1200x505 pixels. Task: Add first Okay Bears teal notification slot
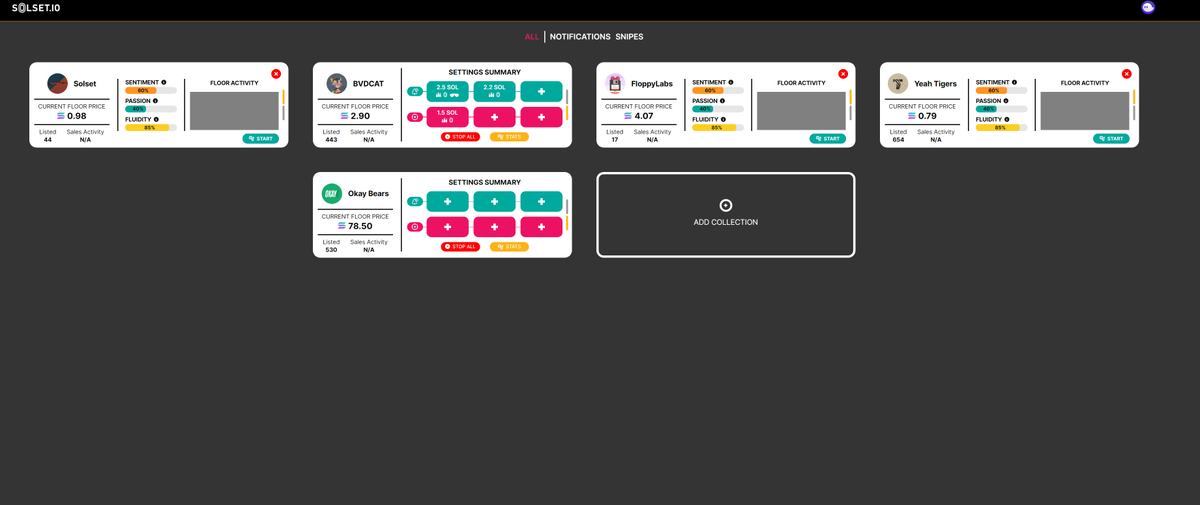(447, 201)
